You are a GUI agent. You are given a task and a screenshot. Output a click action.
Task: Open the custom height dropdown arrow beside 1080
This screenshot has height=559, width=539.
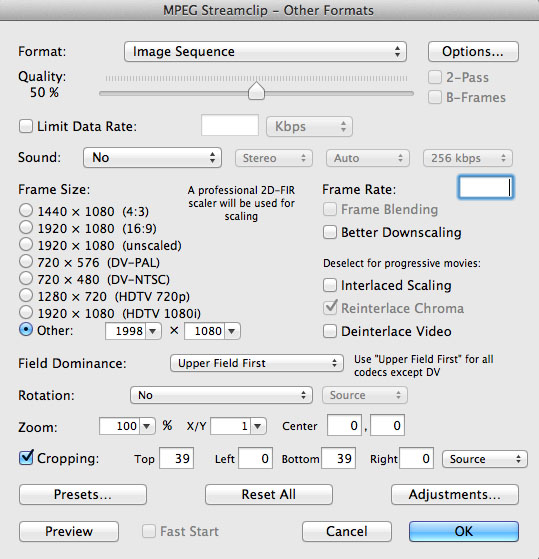pos(232,331)
